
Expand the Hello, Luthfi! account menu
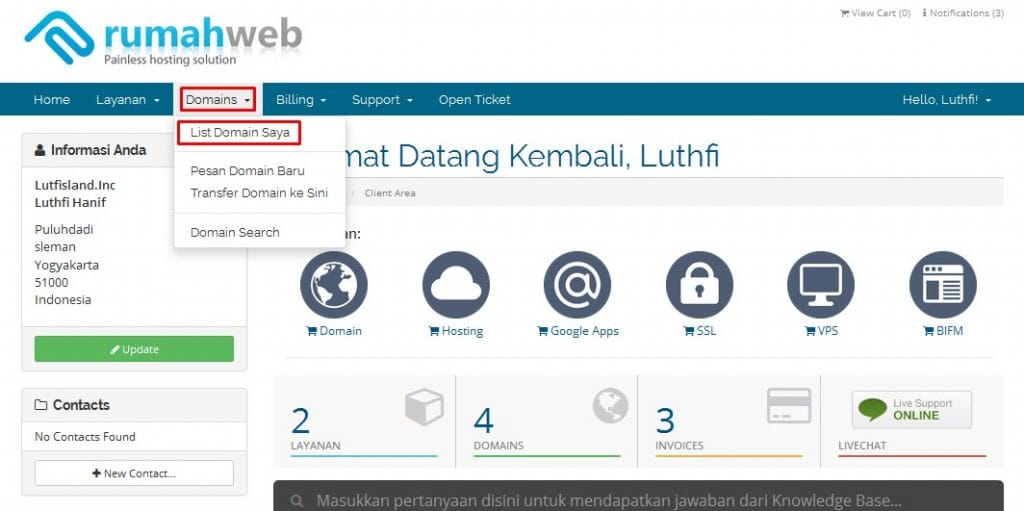click(946, 100)
